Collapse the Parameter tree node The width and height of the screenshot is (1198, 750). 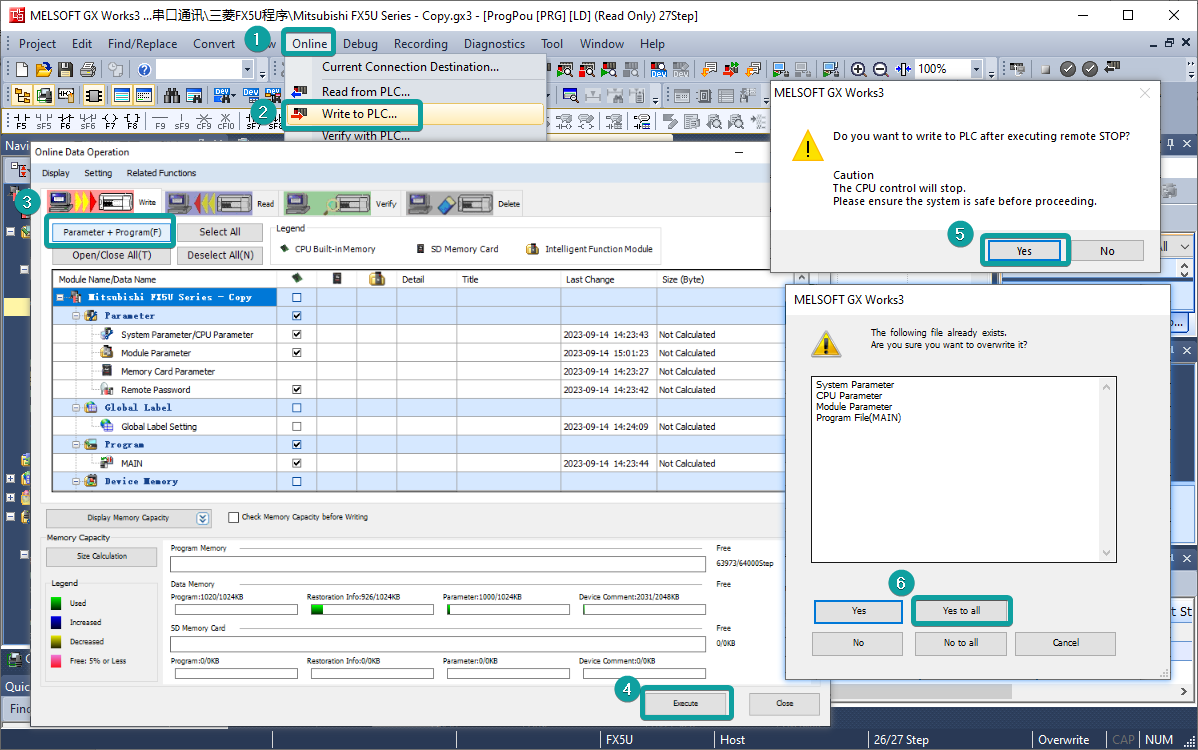(x=76, y=316)
